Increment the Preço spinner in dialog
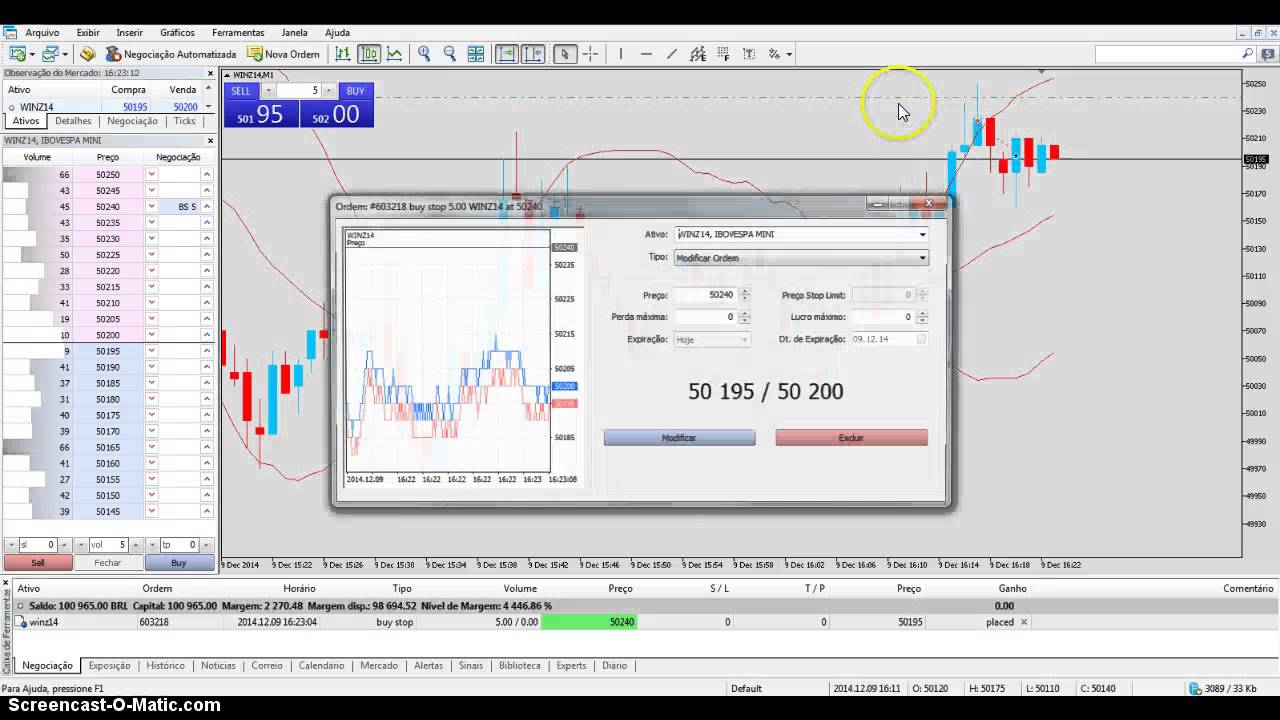The height and width of the screenshot is (720, 1280). 744,292
